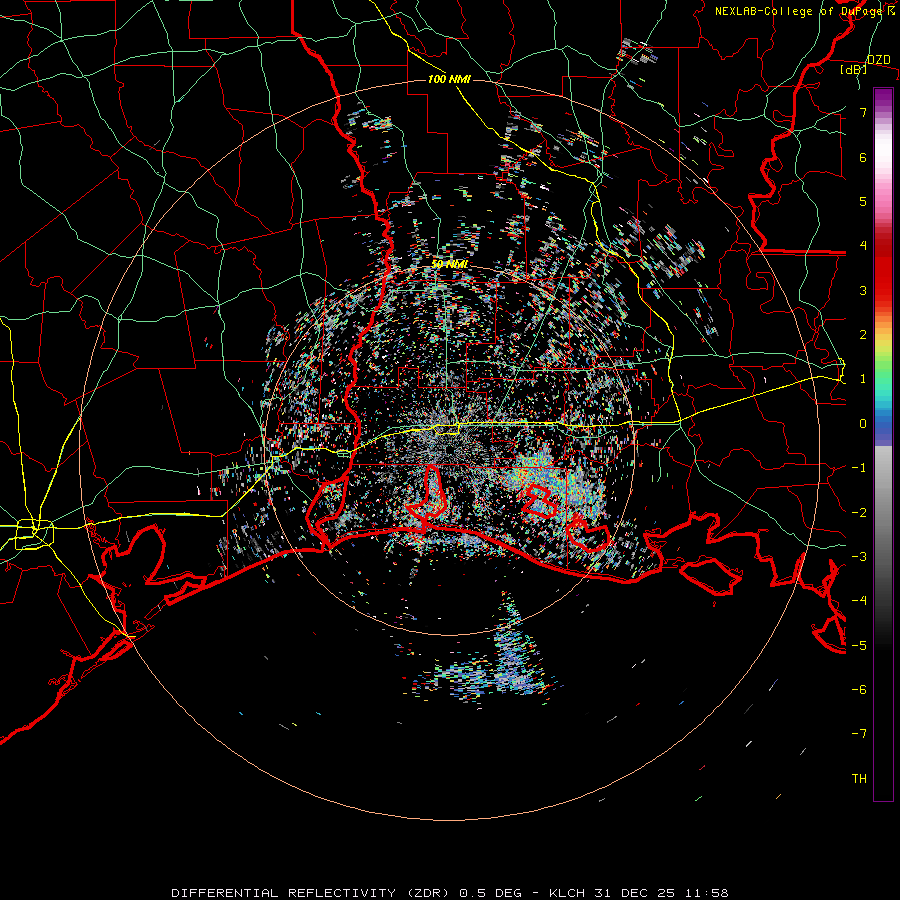900x900 pixels.
Task: Click the -4 value on the color scale
Action: (859, 601)
